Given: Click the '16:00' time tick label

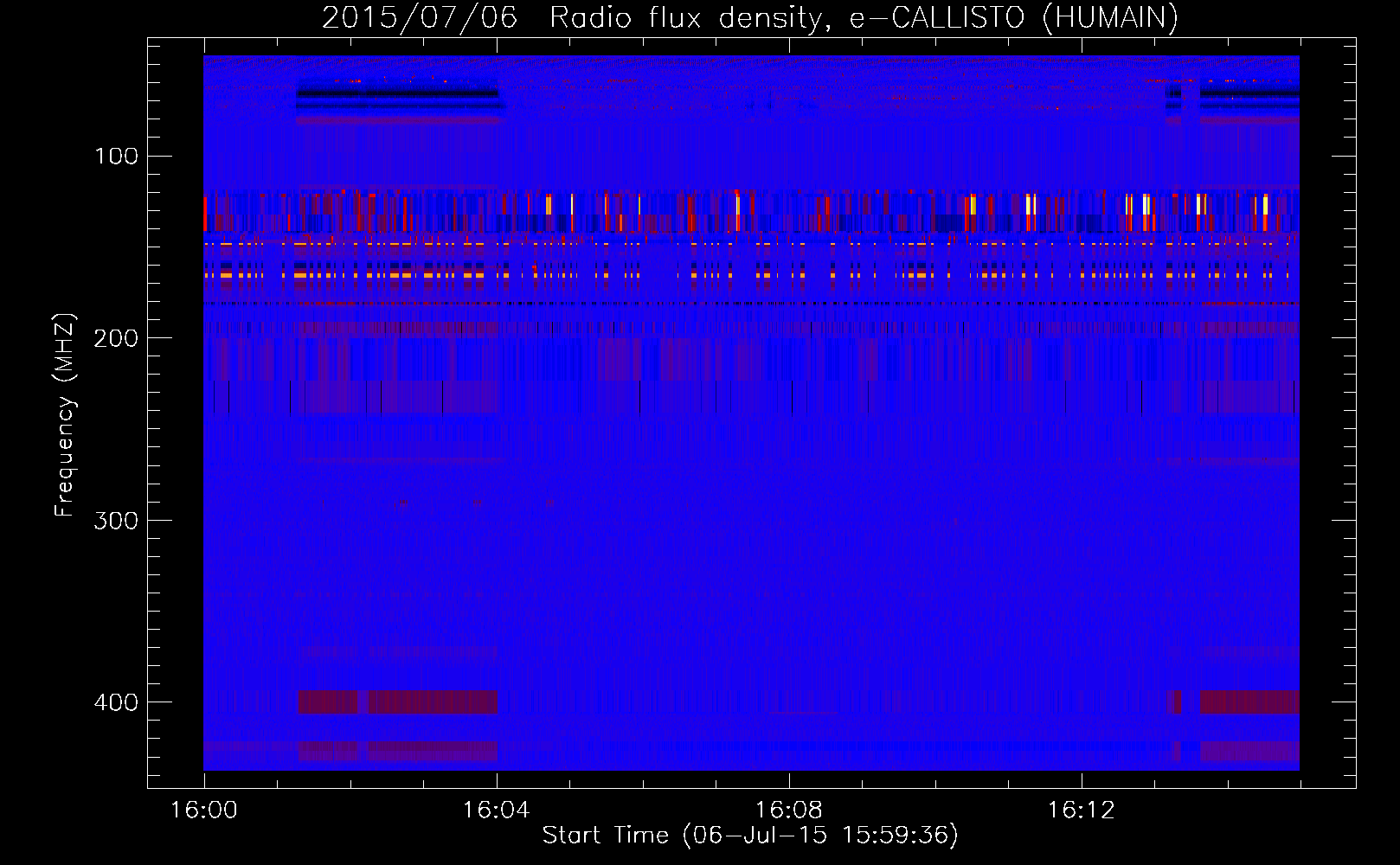Looking at the screenshot, I should (204, 811).
